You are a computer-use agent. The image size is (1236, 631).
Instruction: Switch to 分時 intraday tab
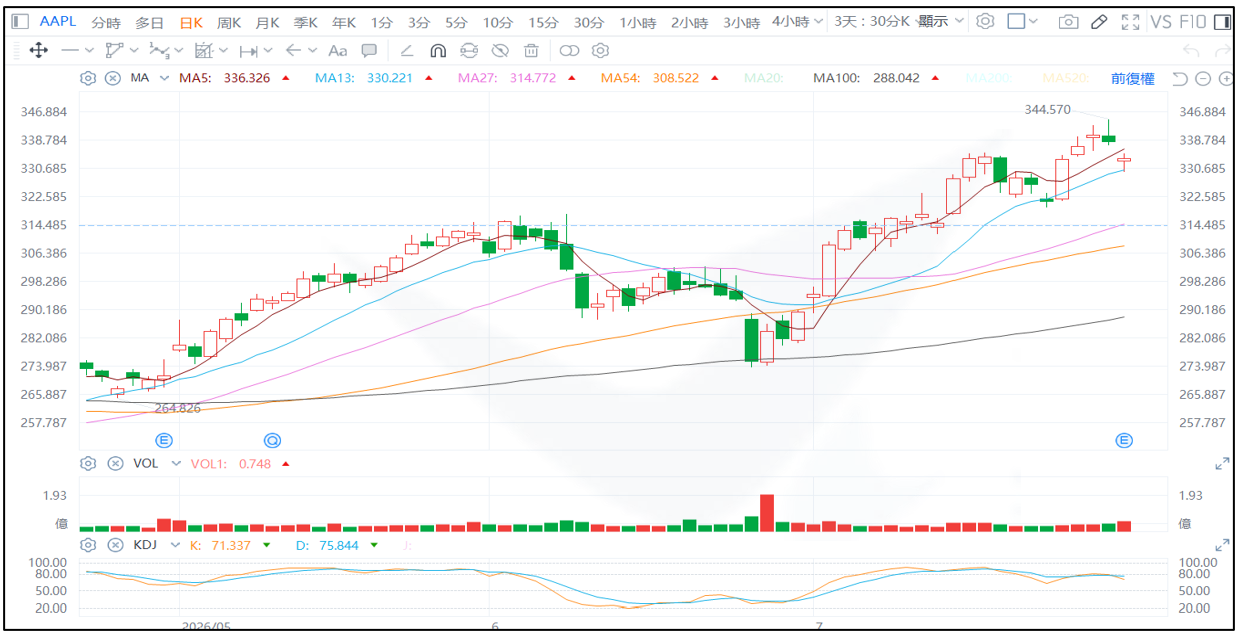[105, 21]
